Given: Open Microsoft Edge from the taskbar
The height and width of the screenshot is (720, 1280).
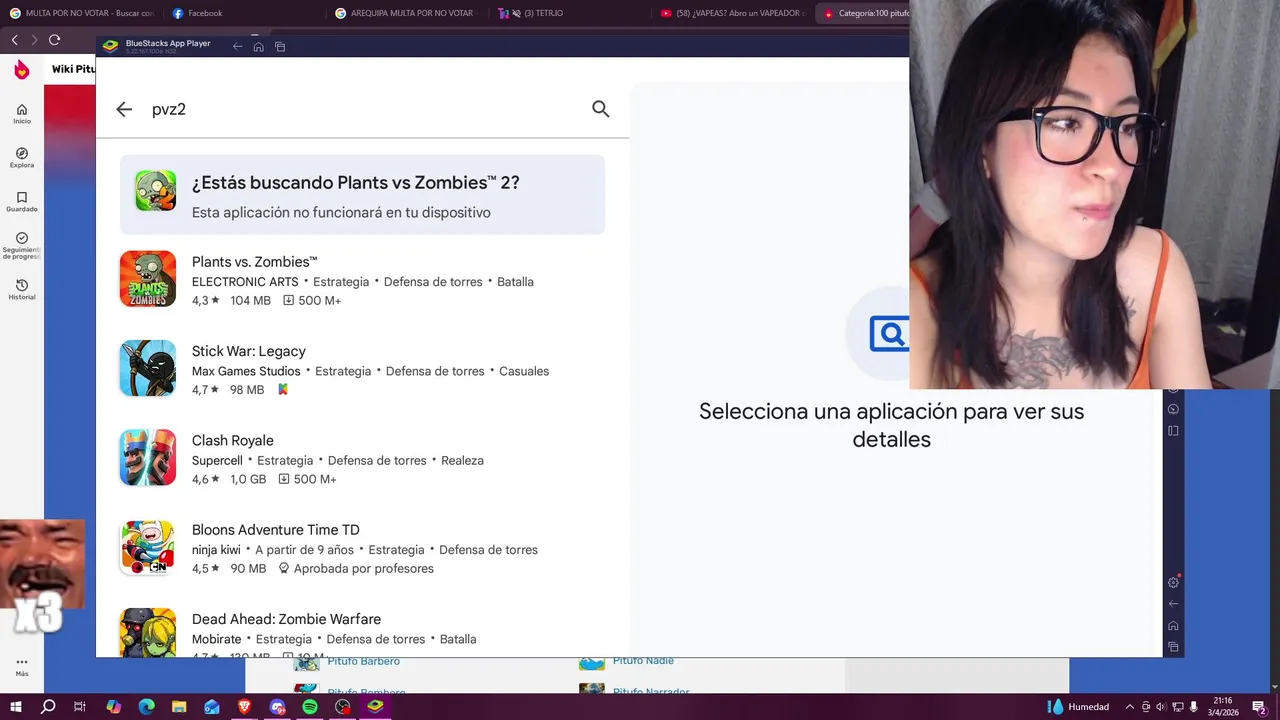Looking at the screenshot, I should point(146,707).
